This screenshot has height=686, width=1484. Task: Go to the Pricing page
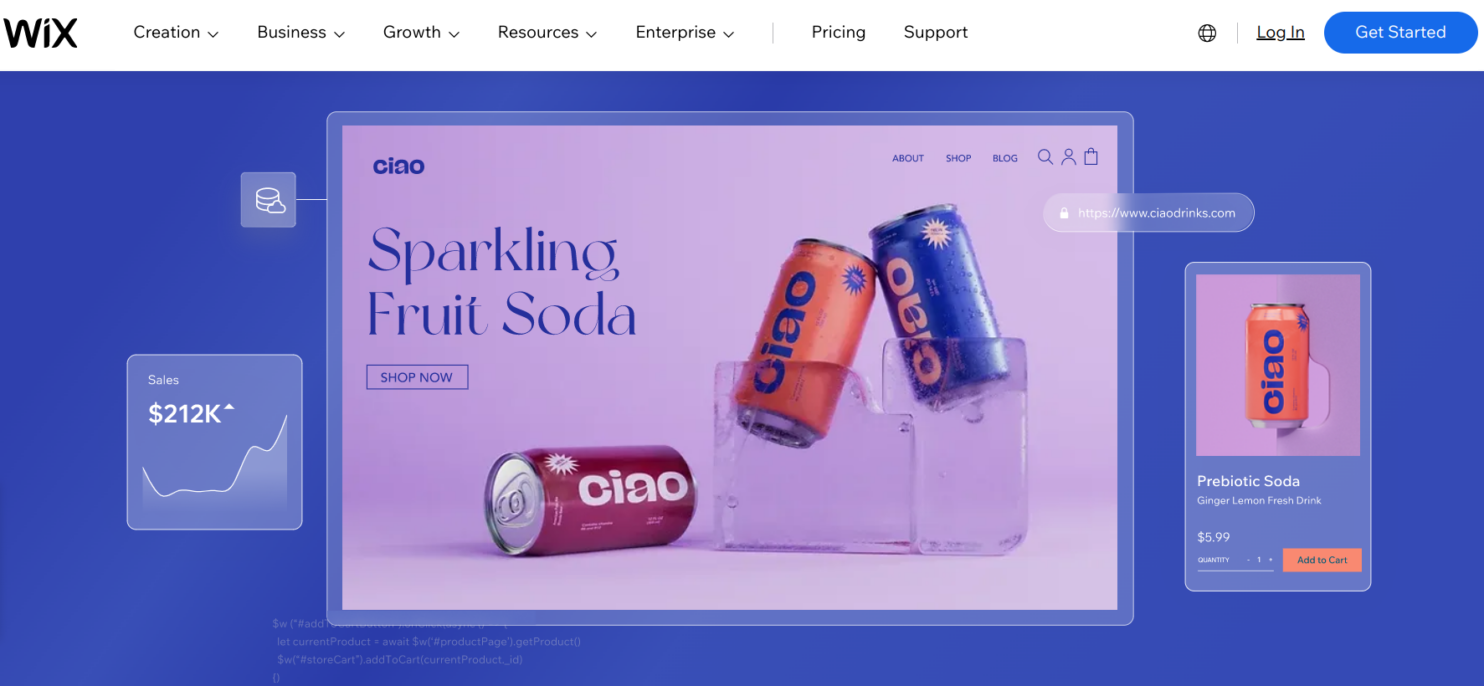coord(838,33)
